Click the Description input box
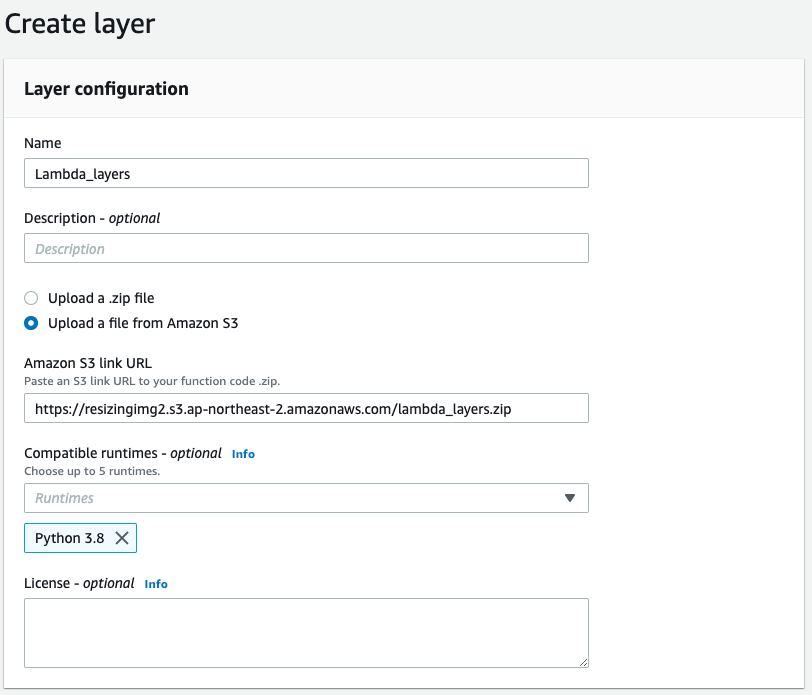Screen dimensions: 812x695 point(300,248)
